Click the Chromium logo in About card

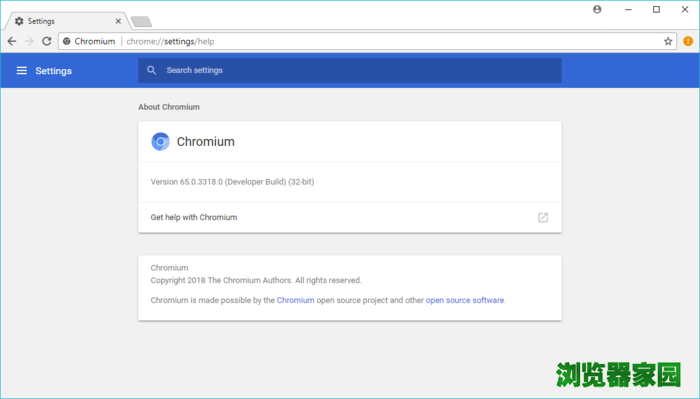160,141
